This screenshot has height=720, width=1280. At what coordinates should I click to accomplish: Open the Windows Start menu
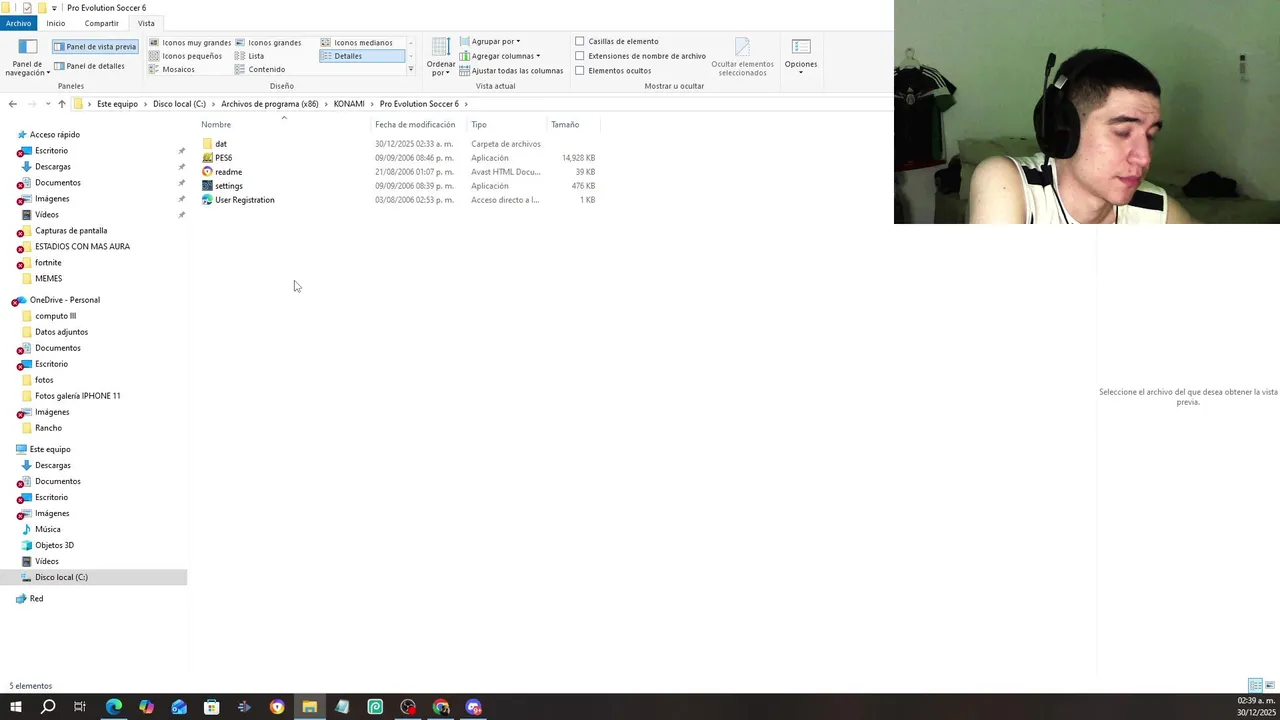pos(15,707)
